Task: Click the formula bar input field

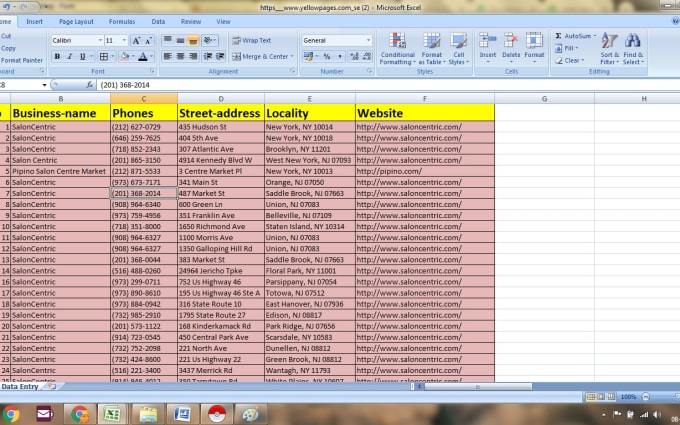Action: 387,85
